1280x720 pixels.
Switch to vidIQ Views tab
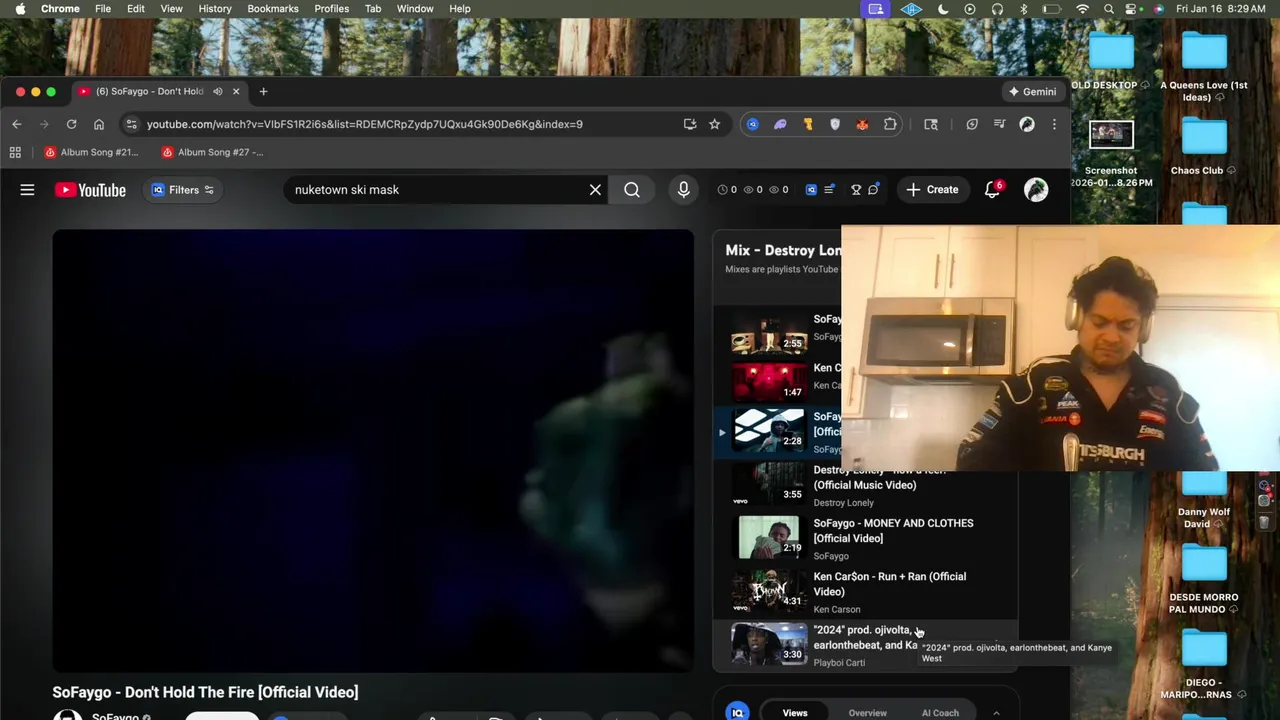click(x=795, y=713)
